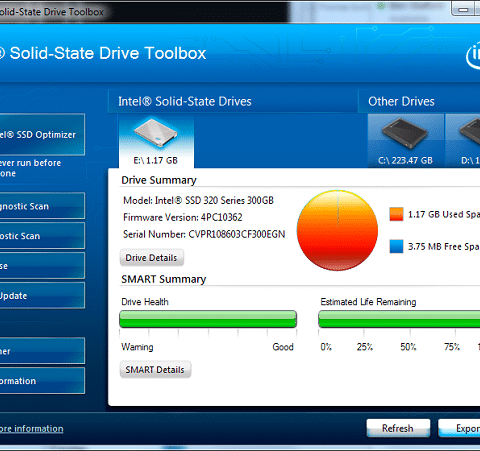Click the disk usage pie chart
This screenshot has width=480, height=451.
pyautogui.click(x=337, y=230)
